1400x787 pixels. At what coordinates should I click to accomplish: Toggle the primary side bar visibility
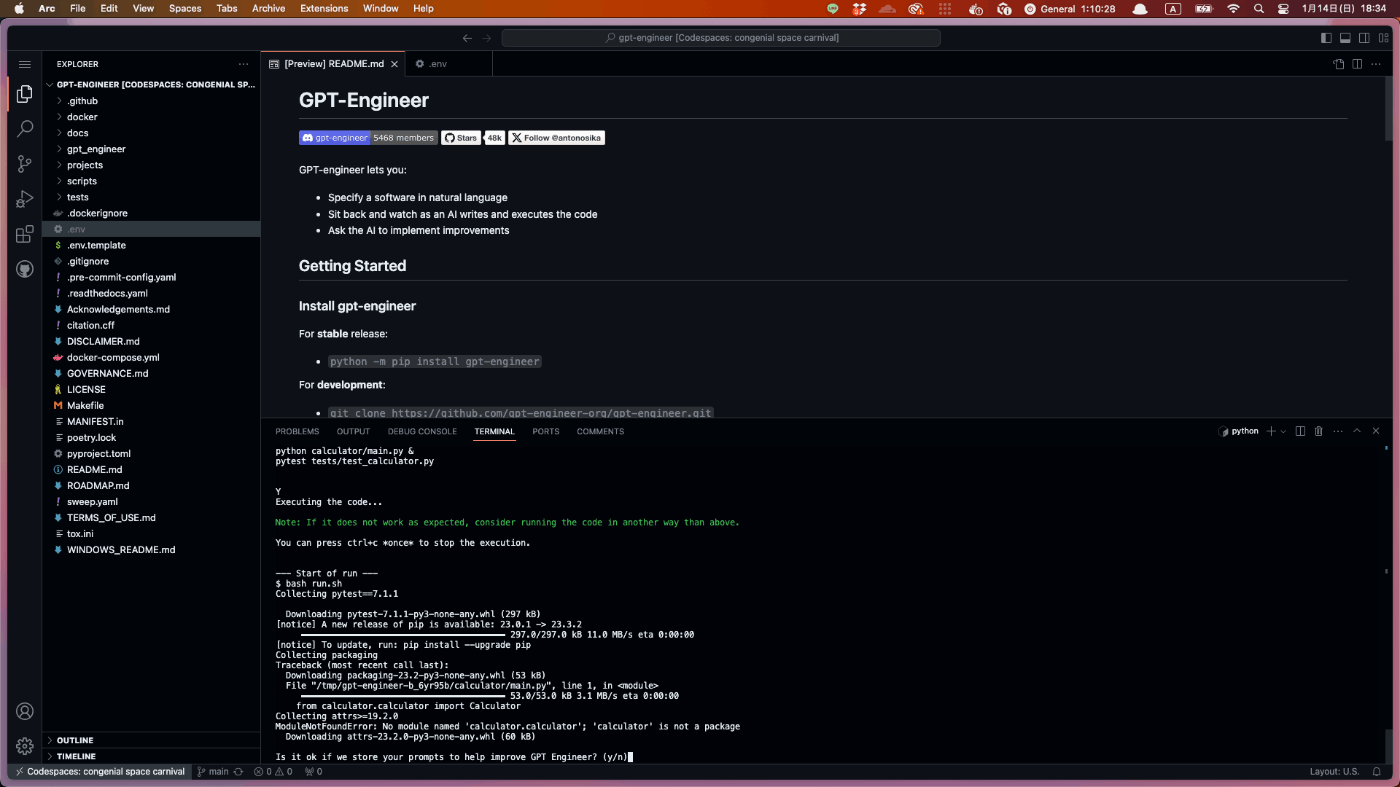coord(1326,38)
